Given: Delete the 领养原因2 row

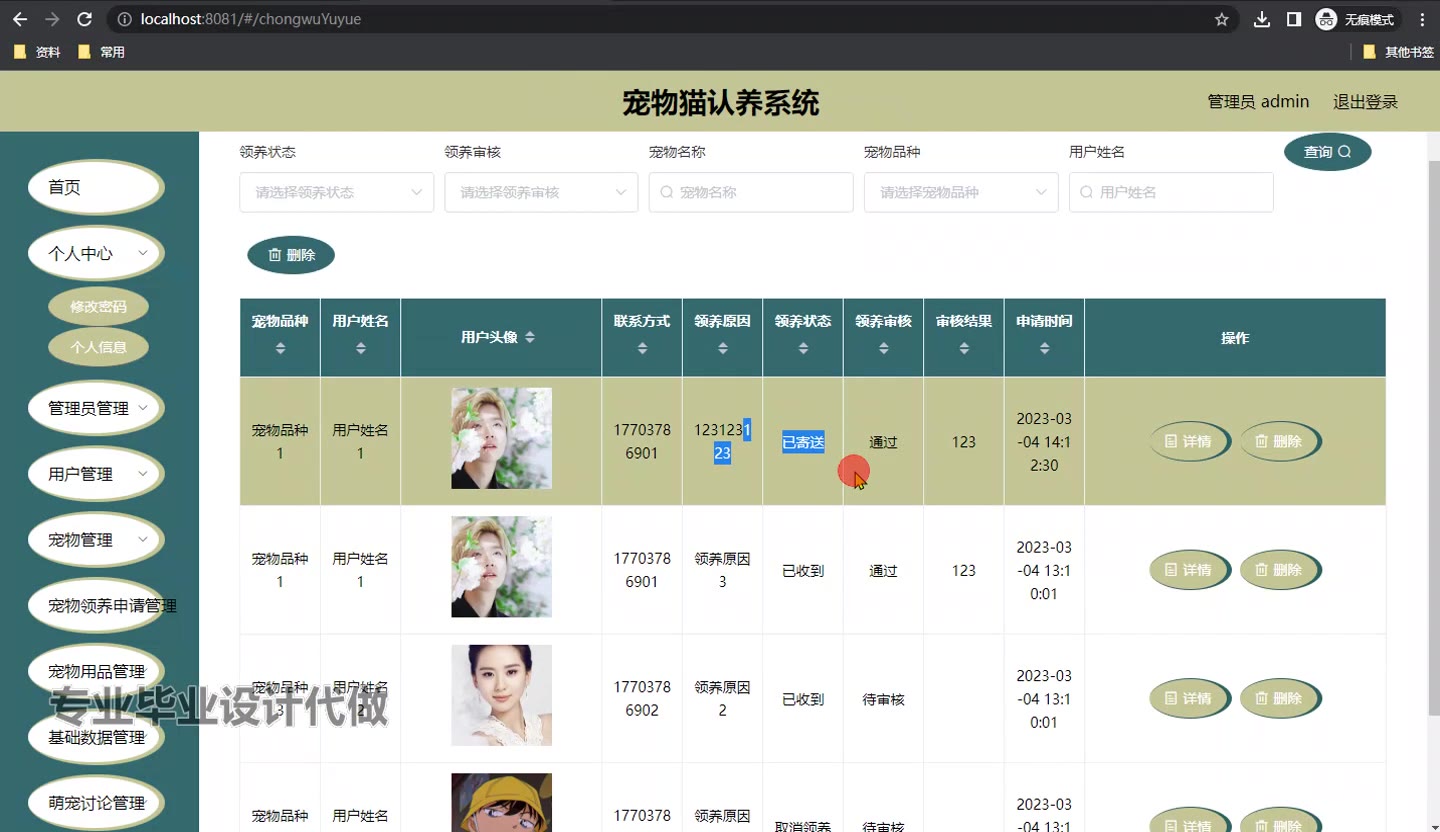Looking at the screenshot, I should 1280,698.
